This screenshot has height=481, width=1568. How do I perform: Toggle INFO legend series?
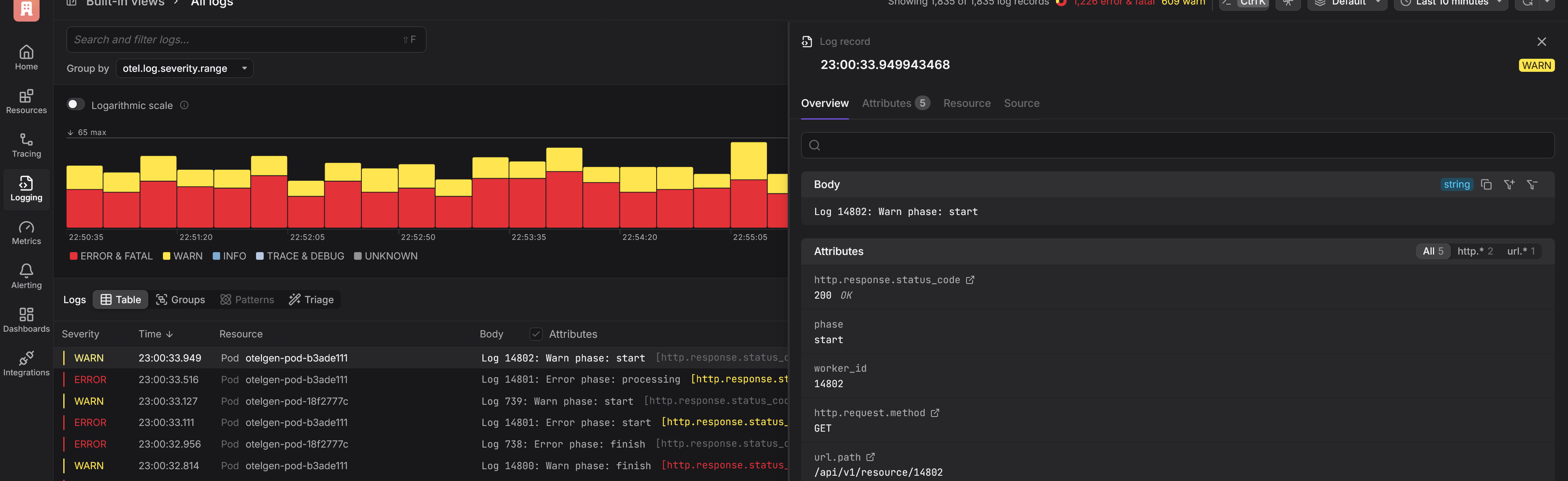pyautogui.click(x=229, y=256)
